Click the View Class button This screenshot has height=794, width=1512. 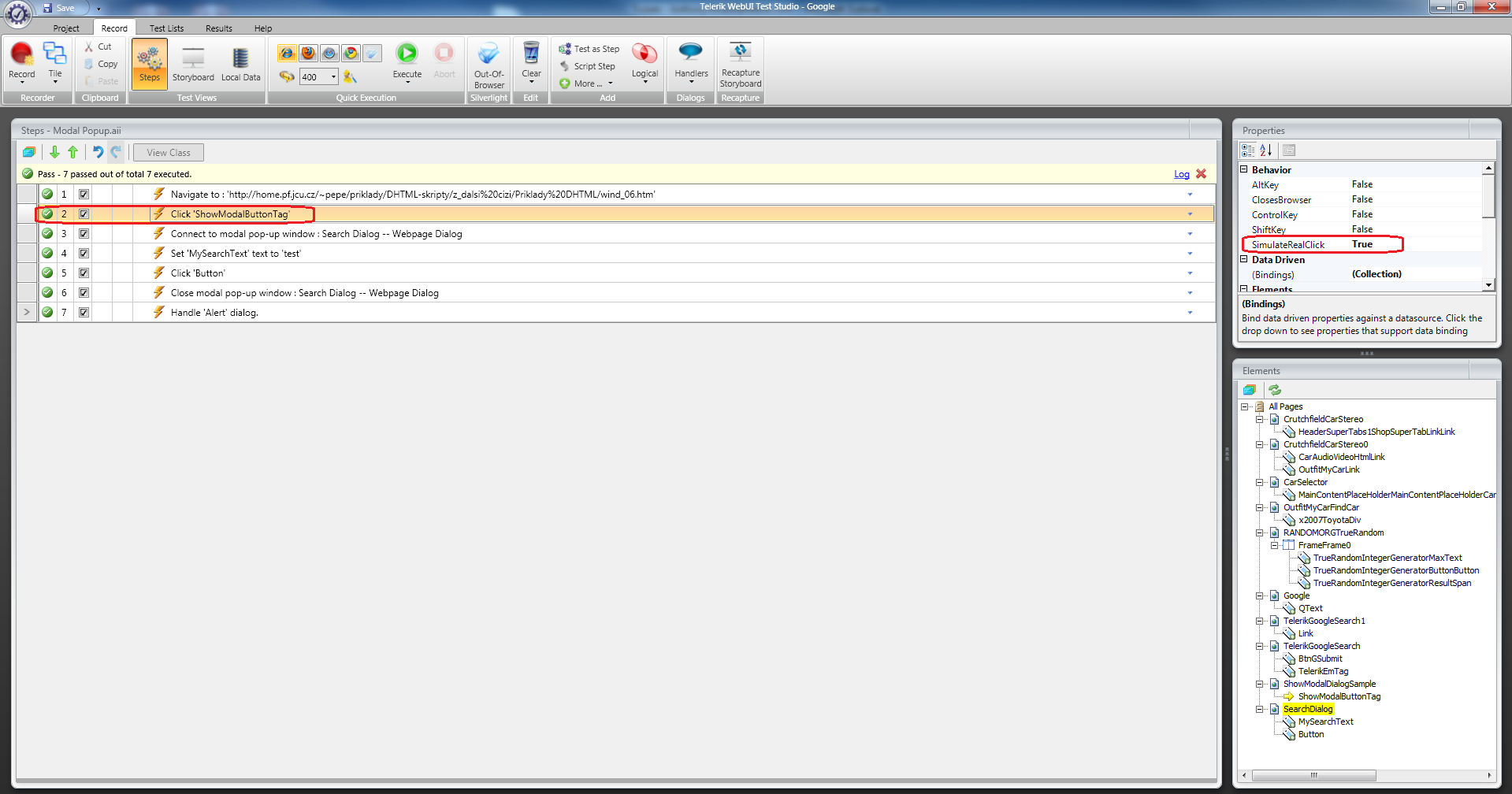[169, 153]
